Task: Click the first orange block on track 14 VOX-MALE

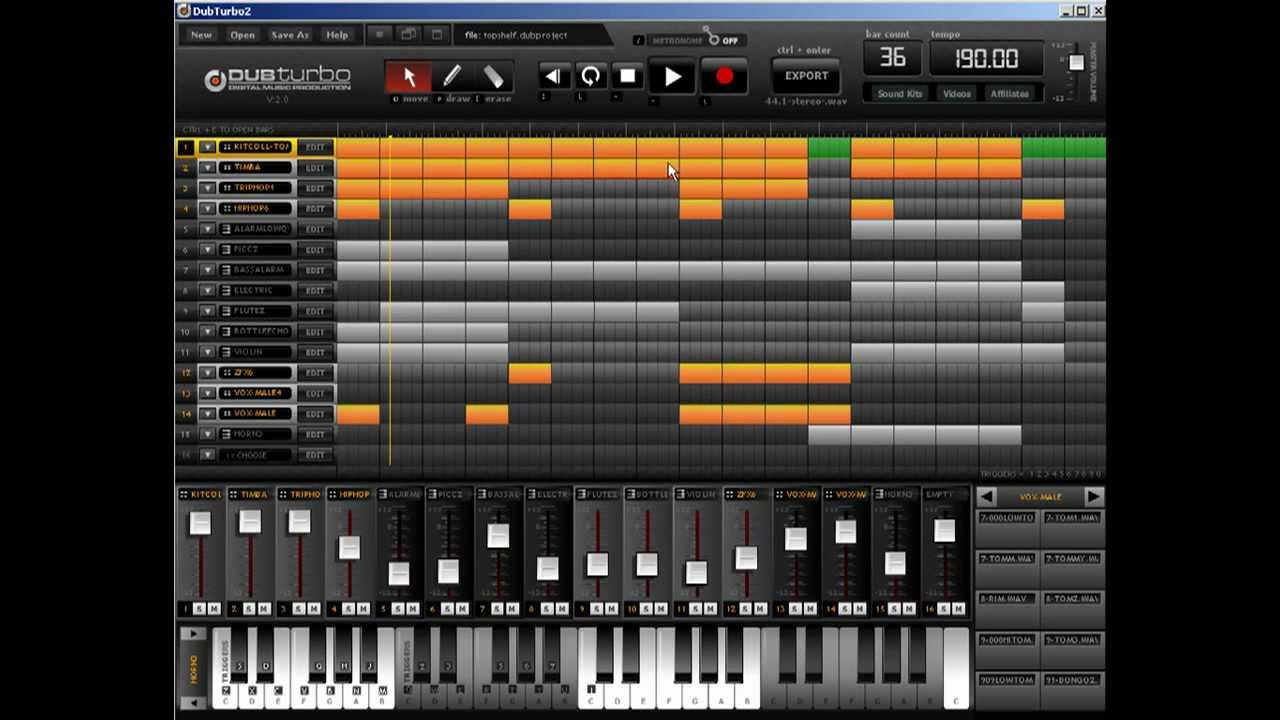Action: 358,414
